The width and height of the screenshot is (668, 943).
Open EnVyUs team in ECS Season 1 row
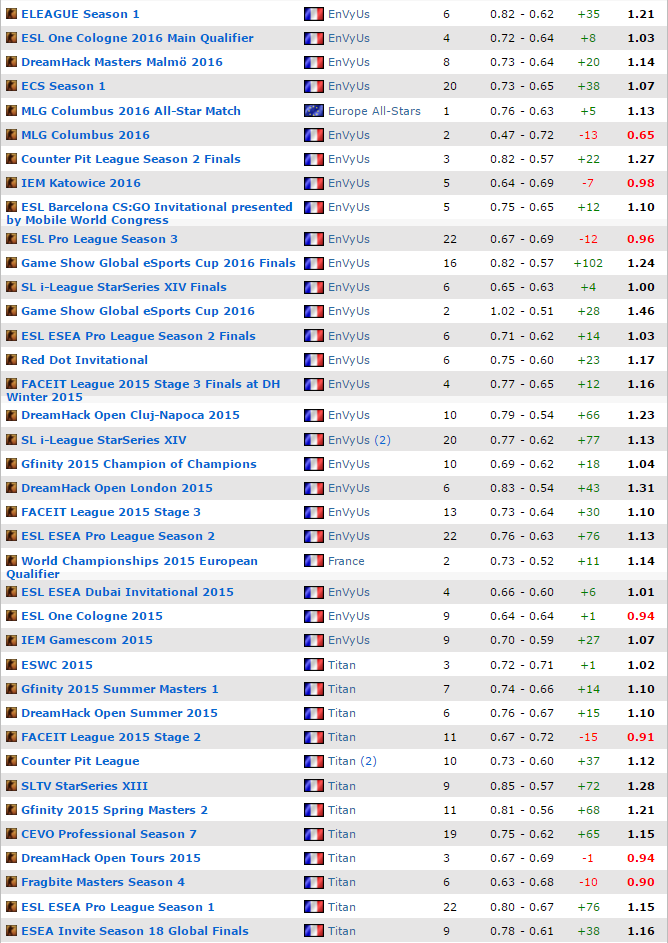tap(349, 86)
